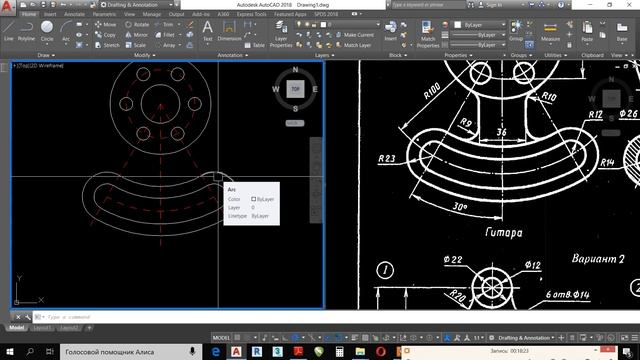Activate the Copy command
The height and width of the screenshot is (360, 640).
(105, 35)
